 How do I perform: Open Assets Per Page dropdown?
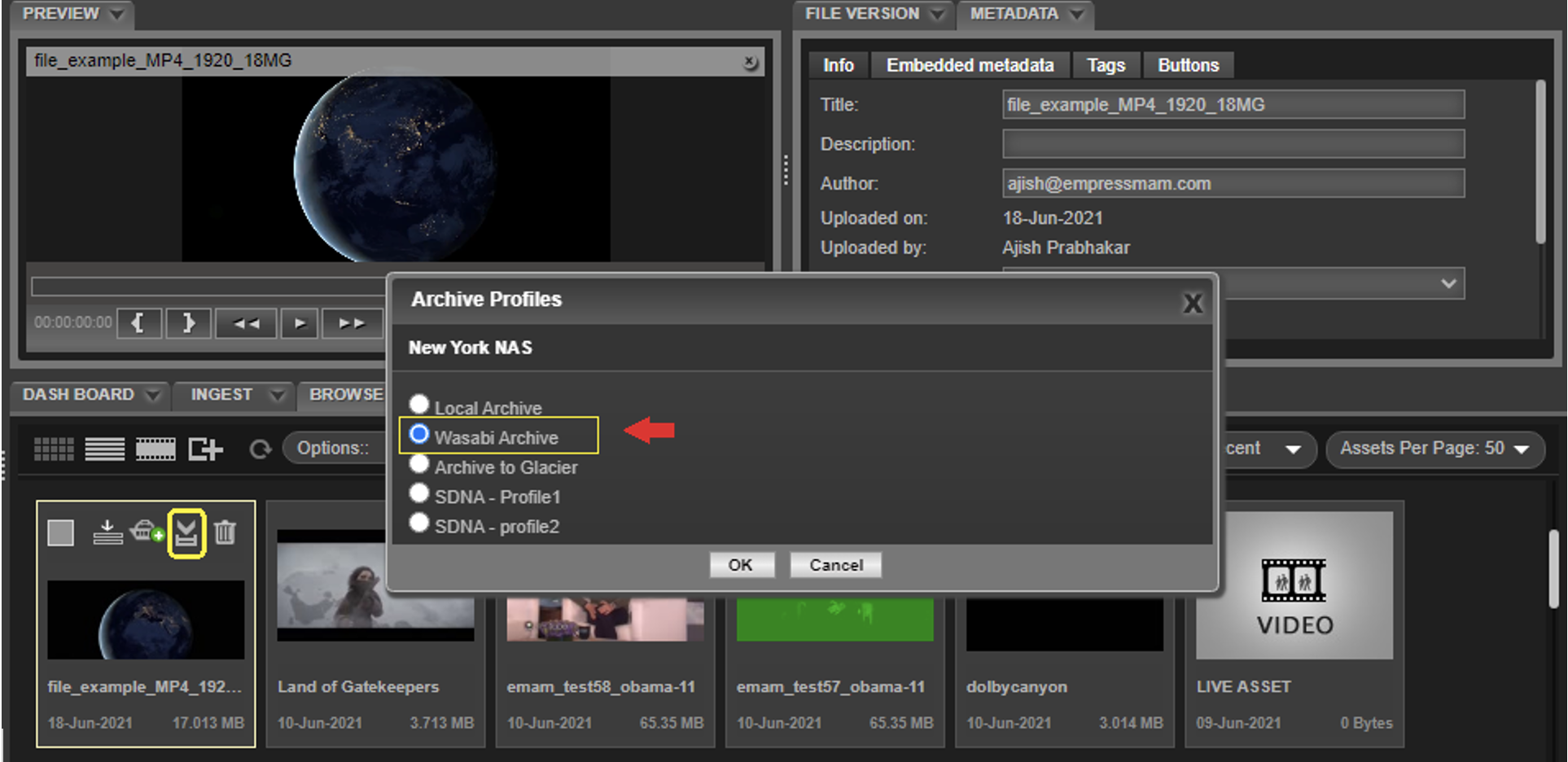coord(1435,449)
